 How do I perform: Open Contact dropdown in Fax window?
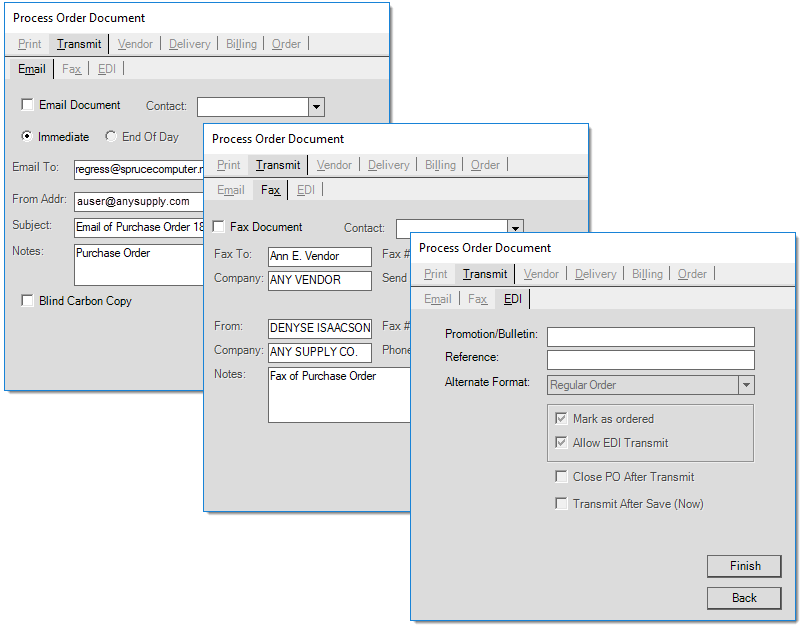point(515,228)
